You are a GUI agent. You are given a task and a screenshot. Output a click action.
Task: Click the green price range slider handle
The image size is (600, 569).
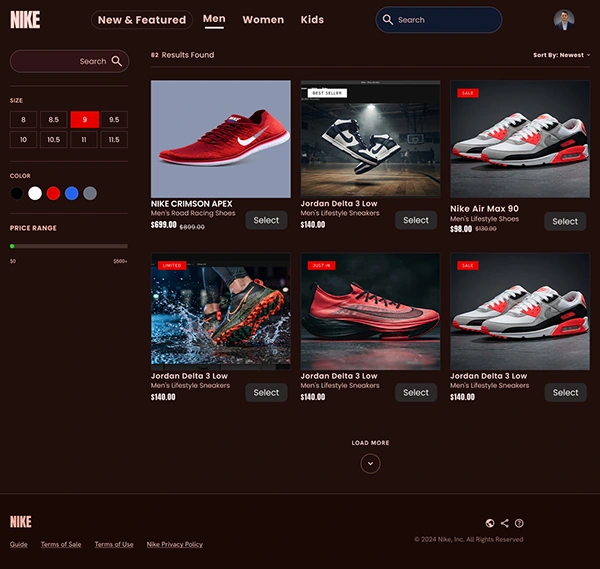click(x=12, y=246)
